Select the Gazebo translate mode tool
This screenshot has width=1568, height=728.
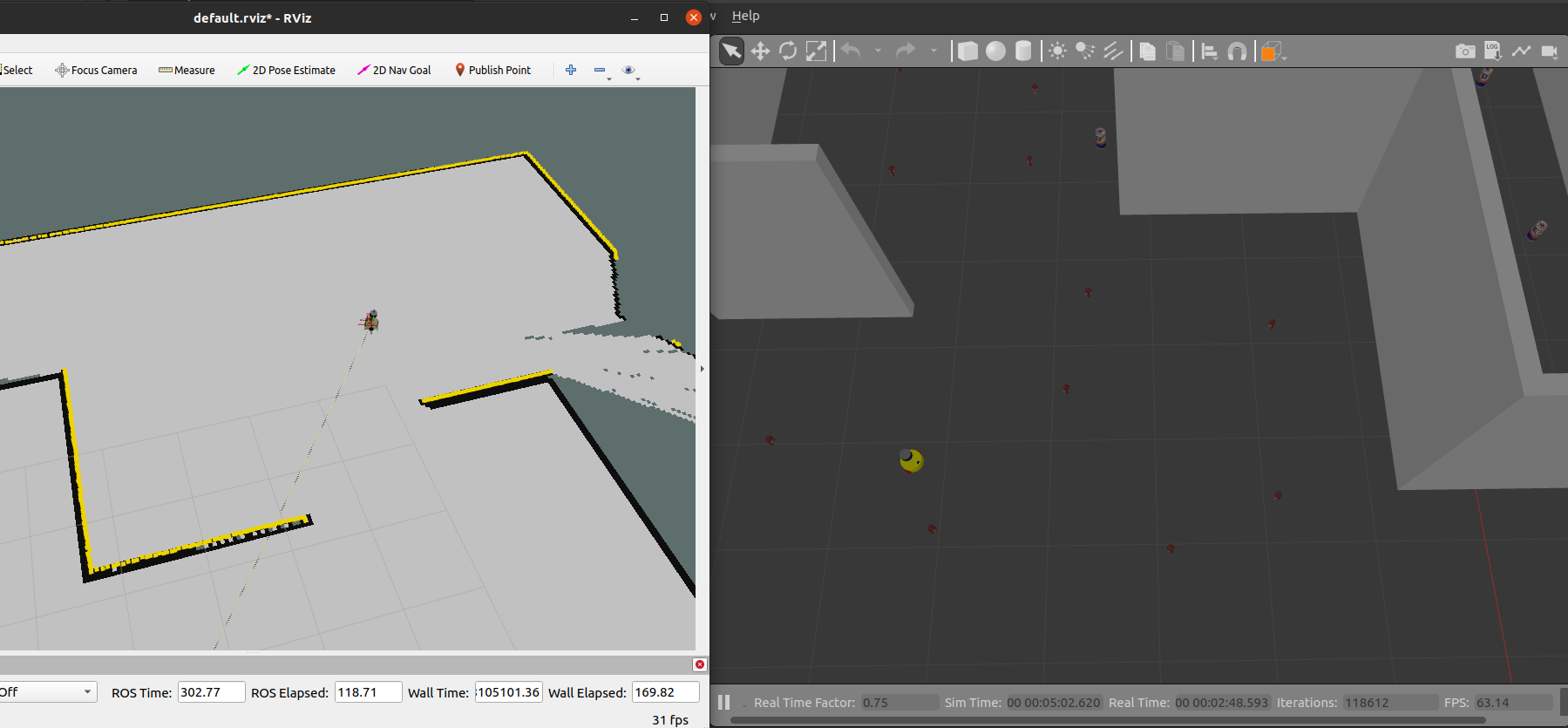[x=760, y=51]
